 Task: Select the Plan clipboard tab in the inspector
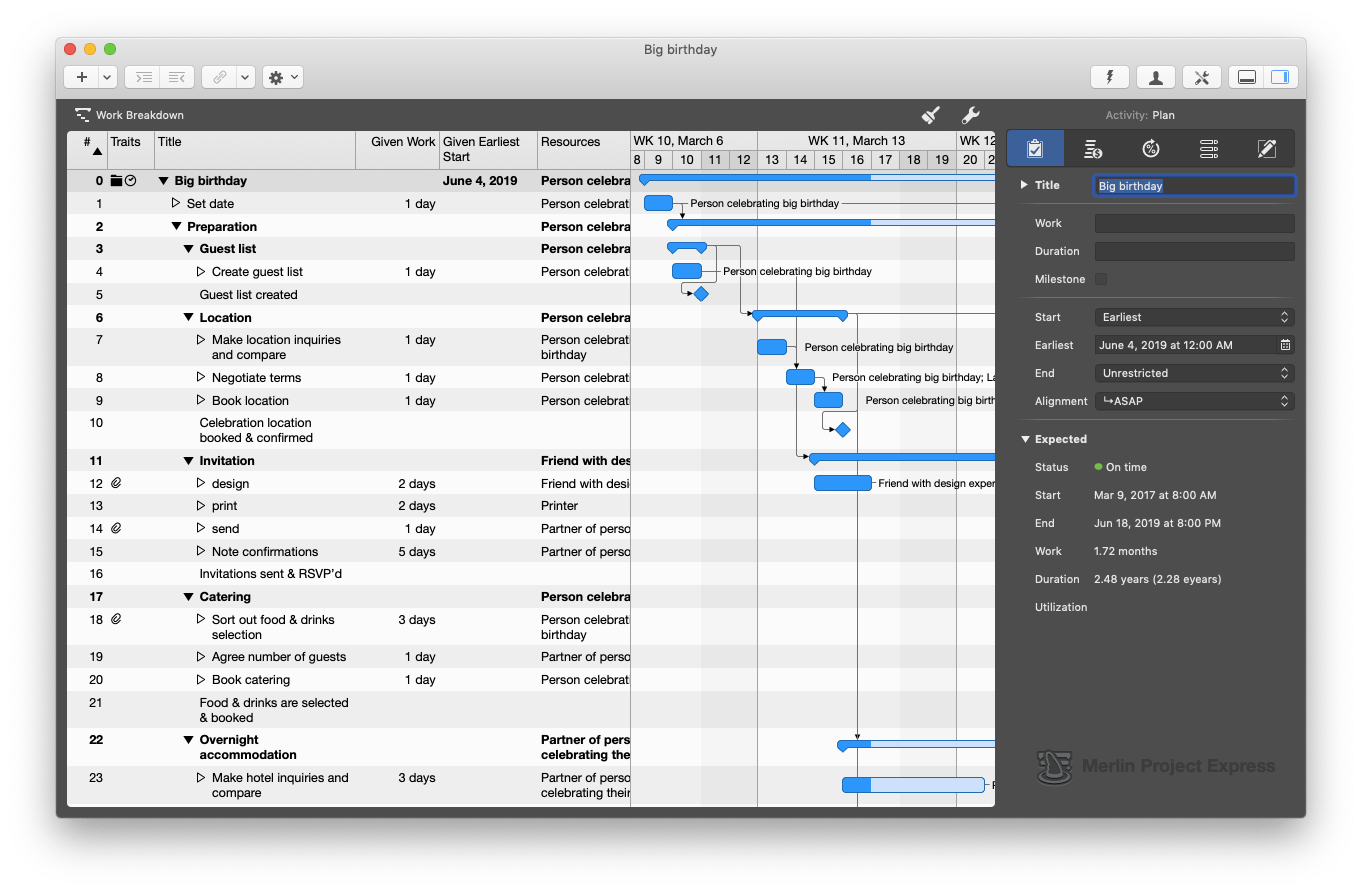click(x=1035, y=148)
